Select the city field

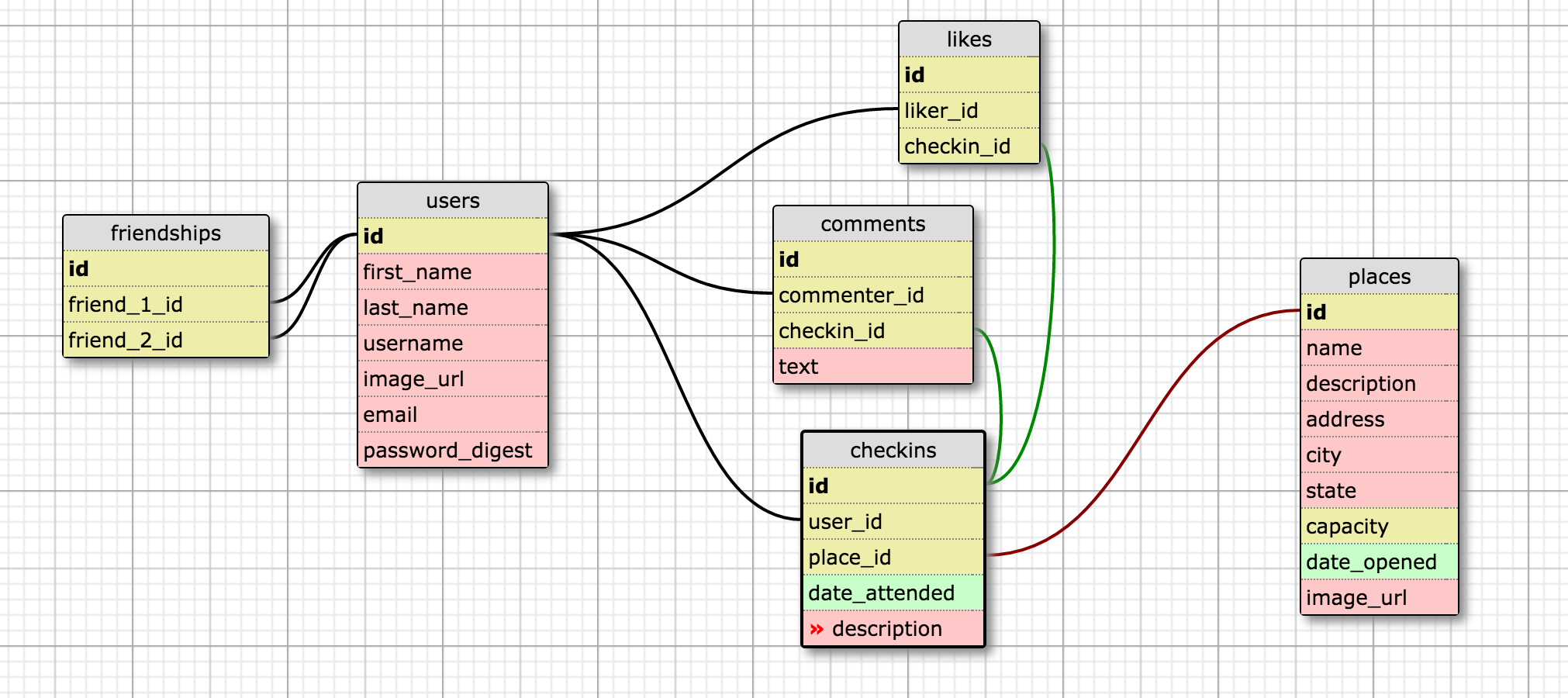coord(1380,455)
